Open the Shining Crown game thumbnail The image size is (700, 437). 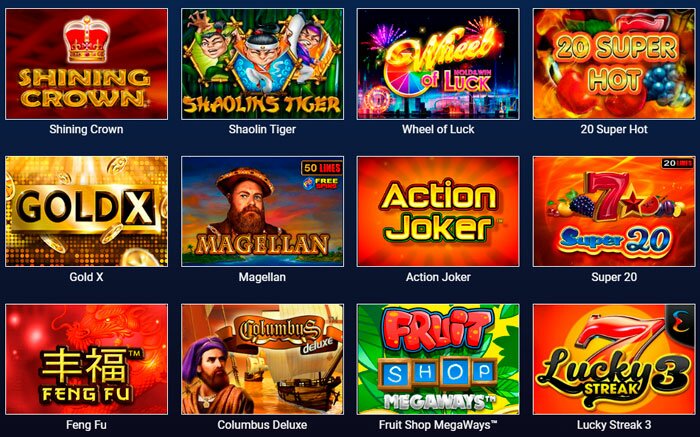(87, 64)
